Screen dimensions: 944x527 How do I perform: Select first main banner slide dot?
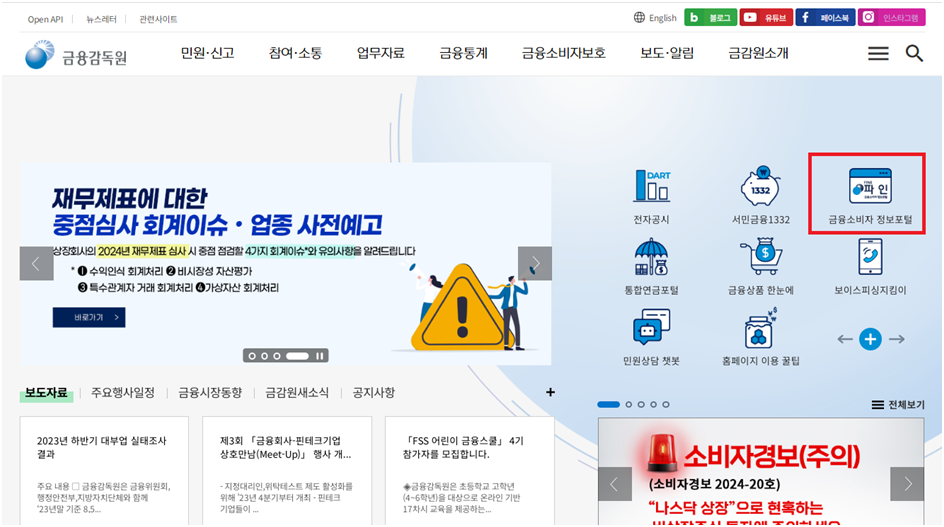[252, 356]
